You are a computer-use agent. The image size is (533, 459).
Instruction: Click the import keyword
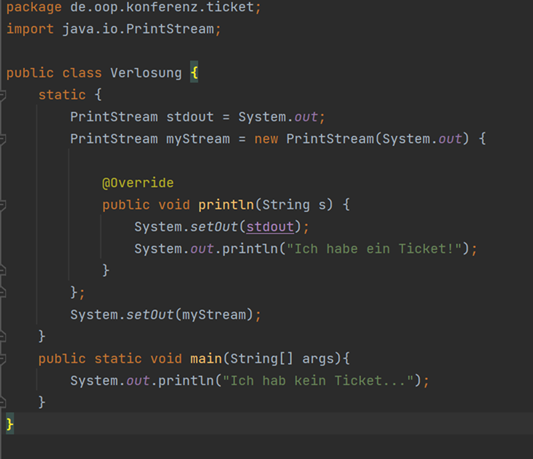(x=30, y=29)
